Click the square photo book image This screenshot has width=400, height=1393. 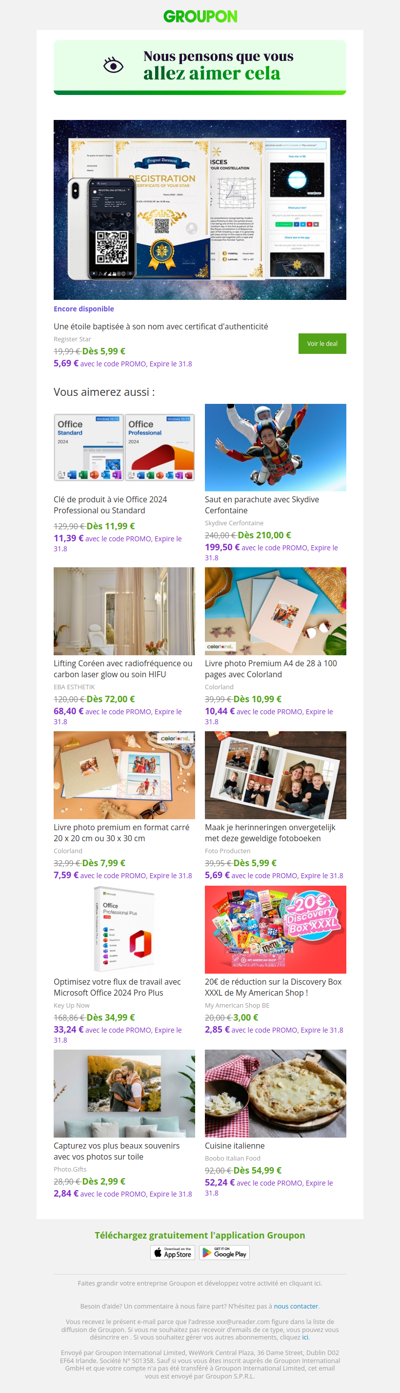click(x=125, y=775)
